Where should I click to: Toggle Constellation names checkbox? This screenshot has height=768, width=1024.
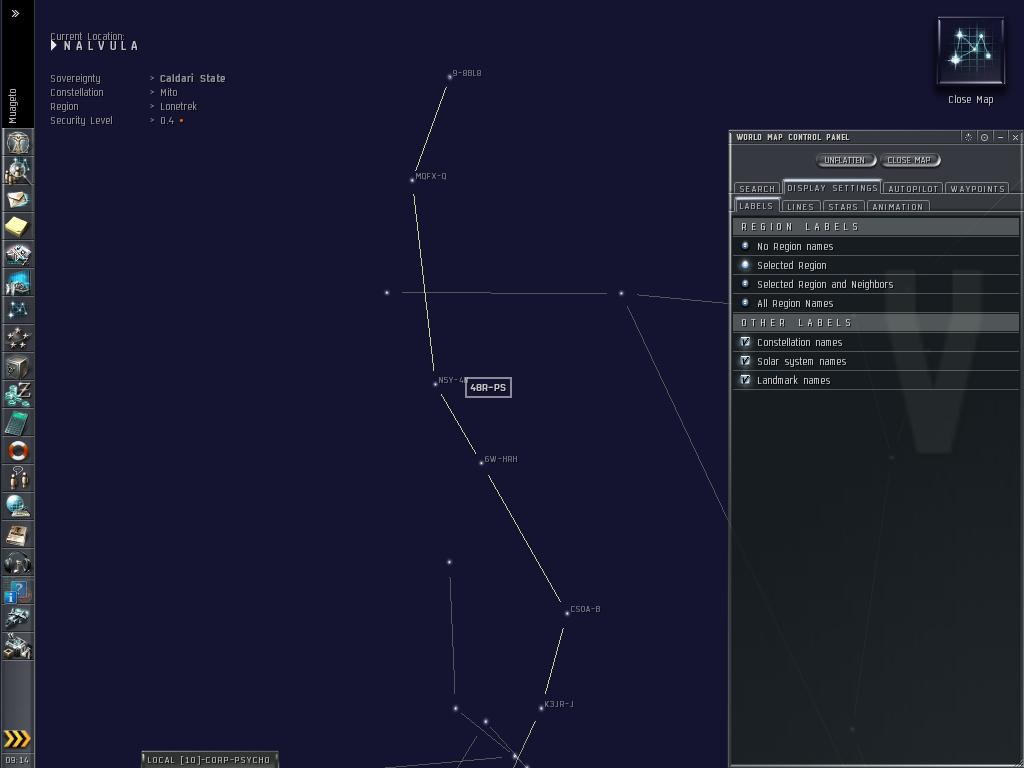745,342
